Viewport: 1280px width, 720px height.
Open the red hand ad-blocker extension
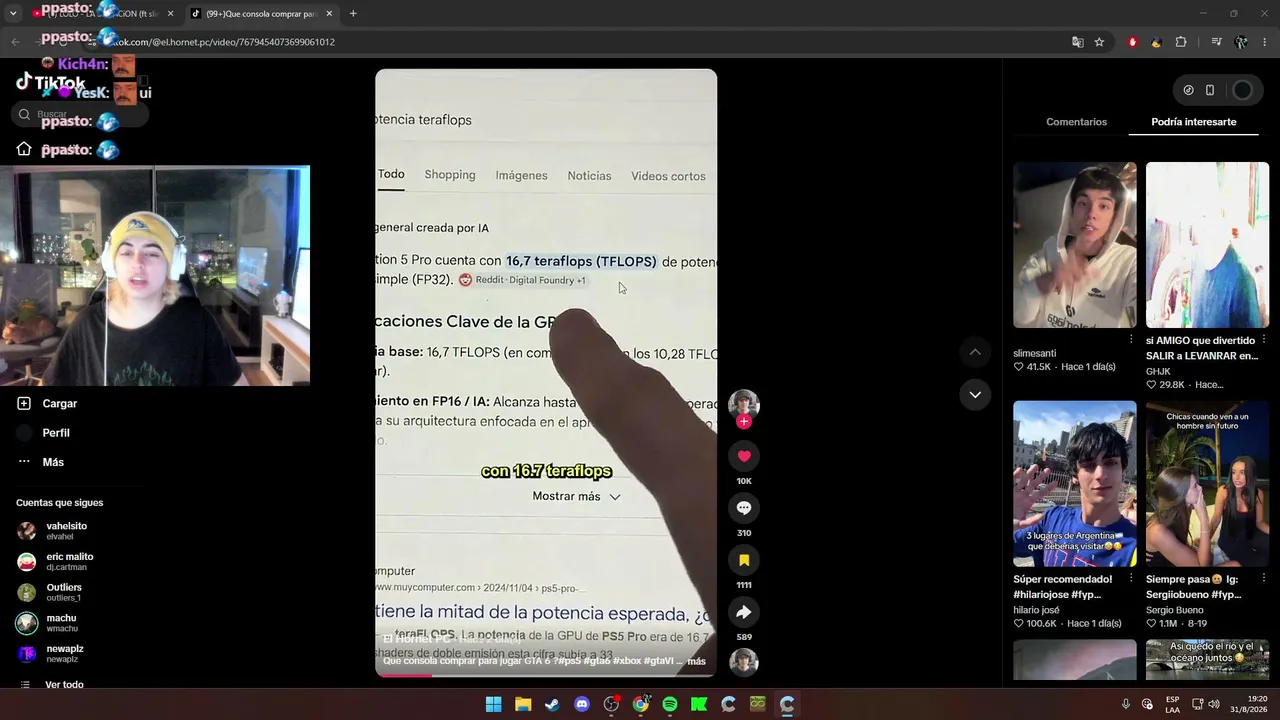1132,42
